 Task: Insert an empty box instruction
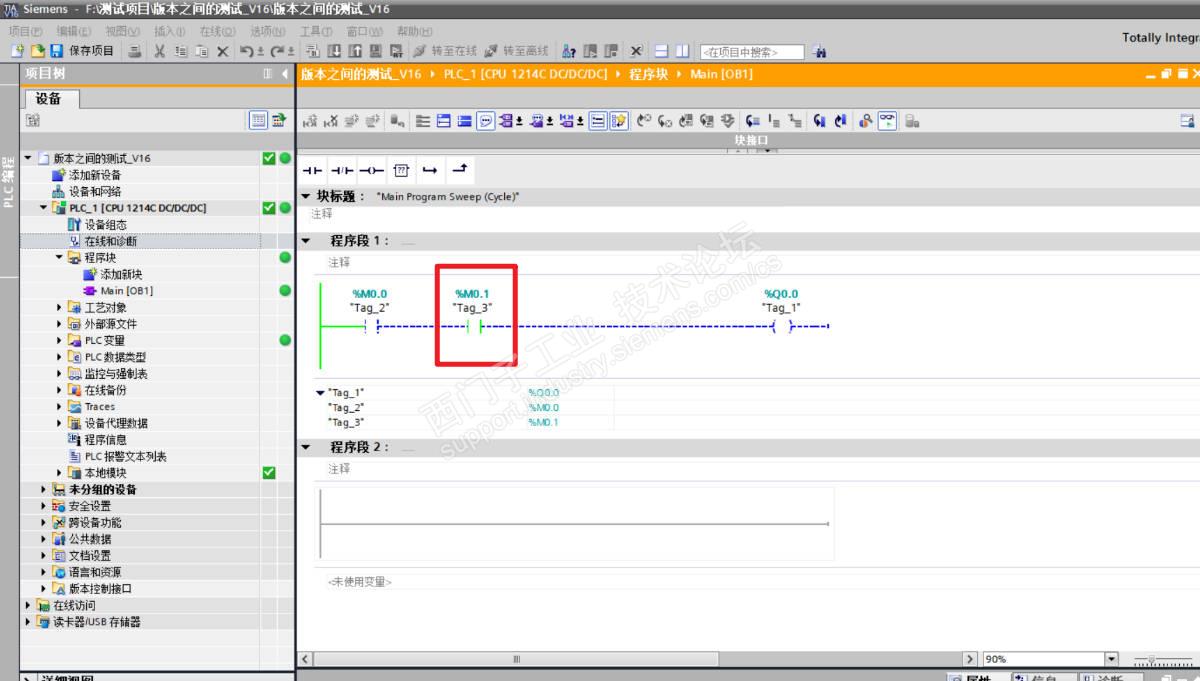[401, 170]
